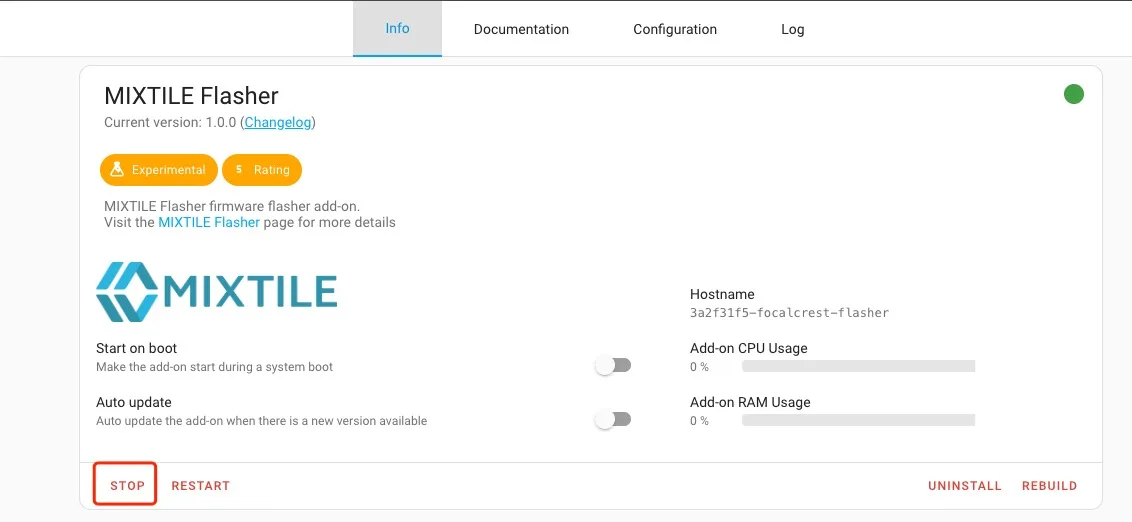
Task: Select the hostname 3a2f31f5-focalcrest-flasher text
Action: point(789,313)
